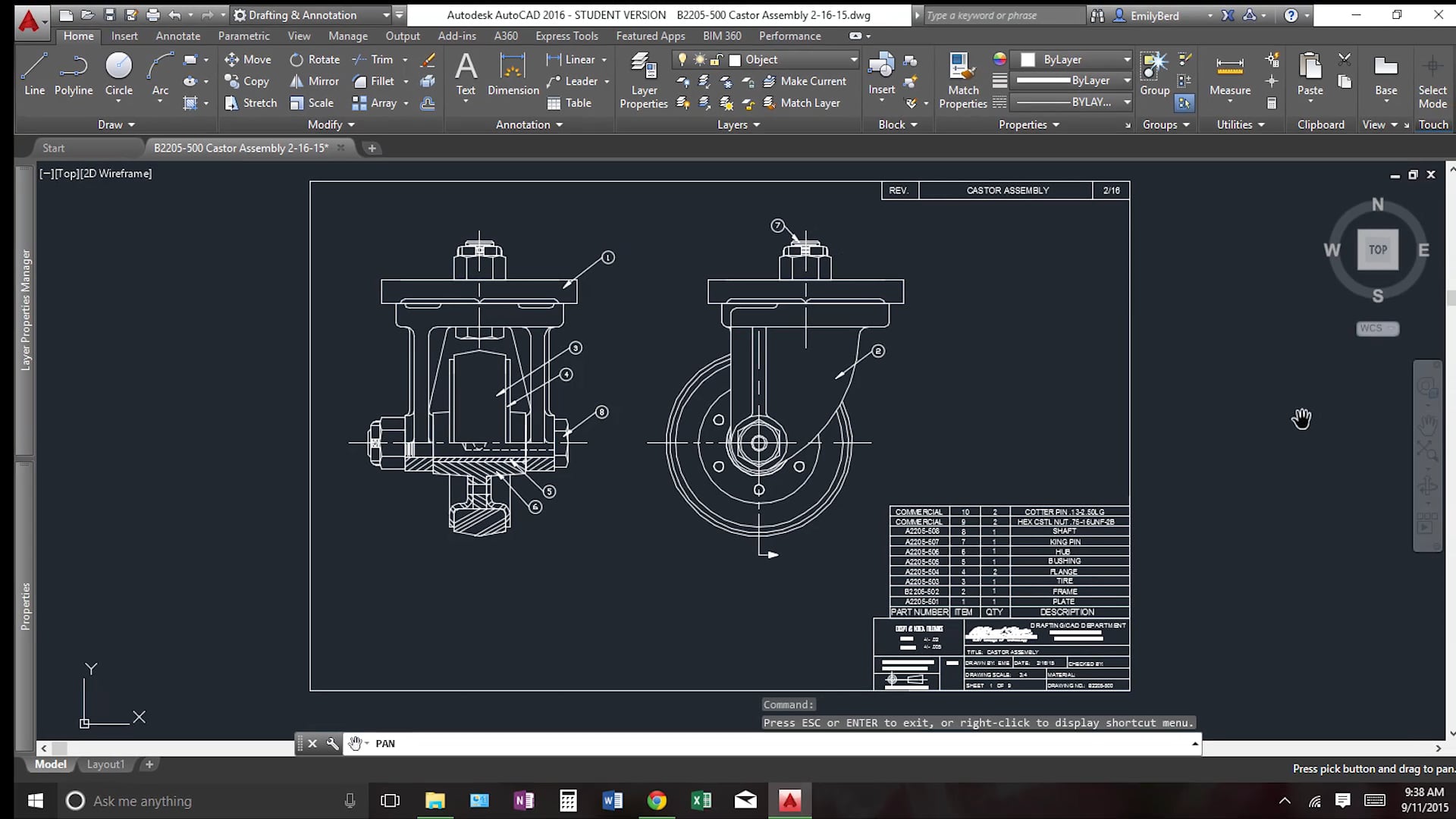
Task: Click the white ByLayer color swatch
Action: tap(1028, 59)
